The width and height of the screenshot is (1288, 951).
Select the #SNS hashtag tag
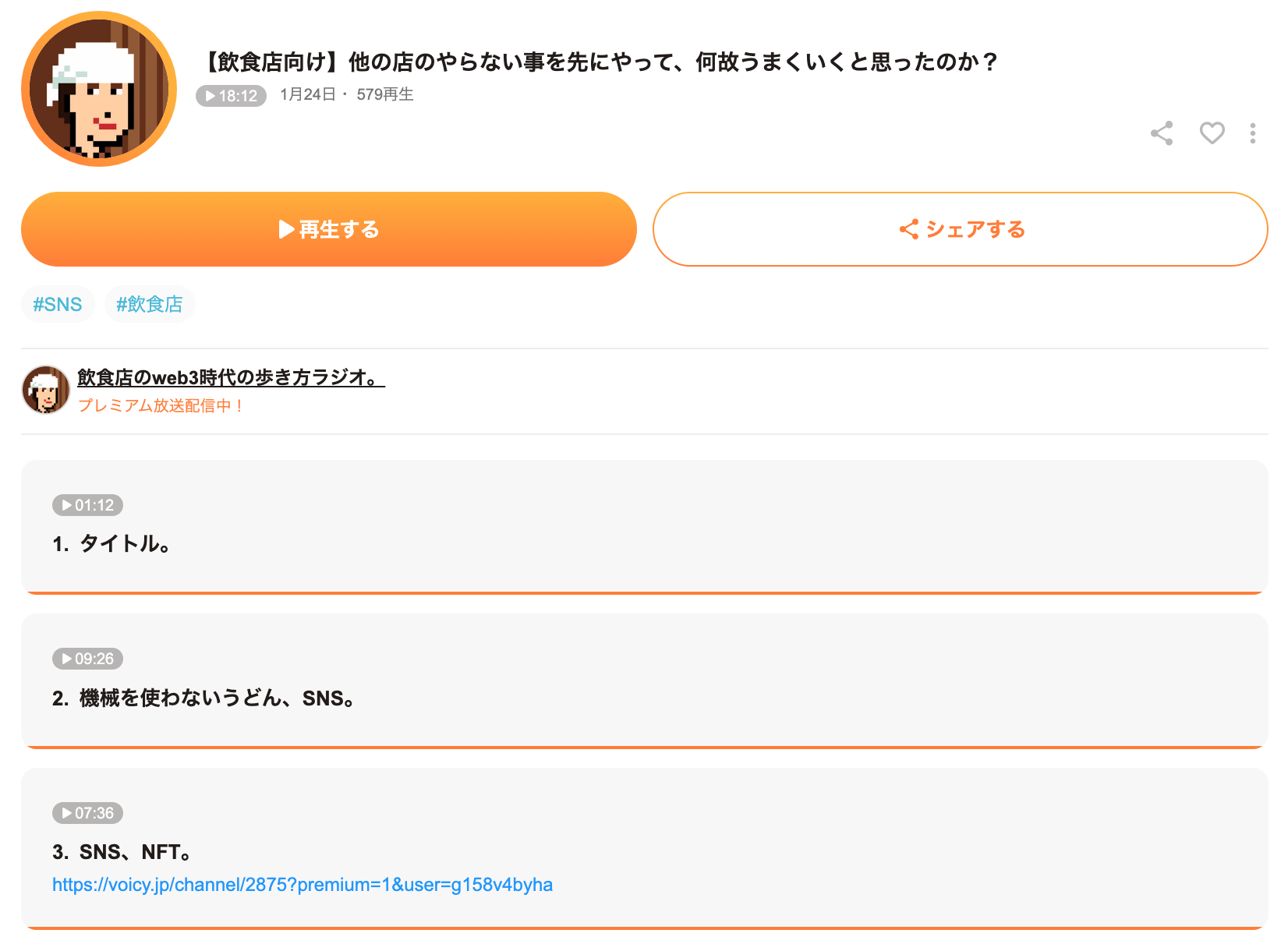pyautogui.click(x=58, y=304)
